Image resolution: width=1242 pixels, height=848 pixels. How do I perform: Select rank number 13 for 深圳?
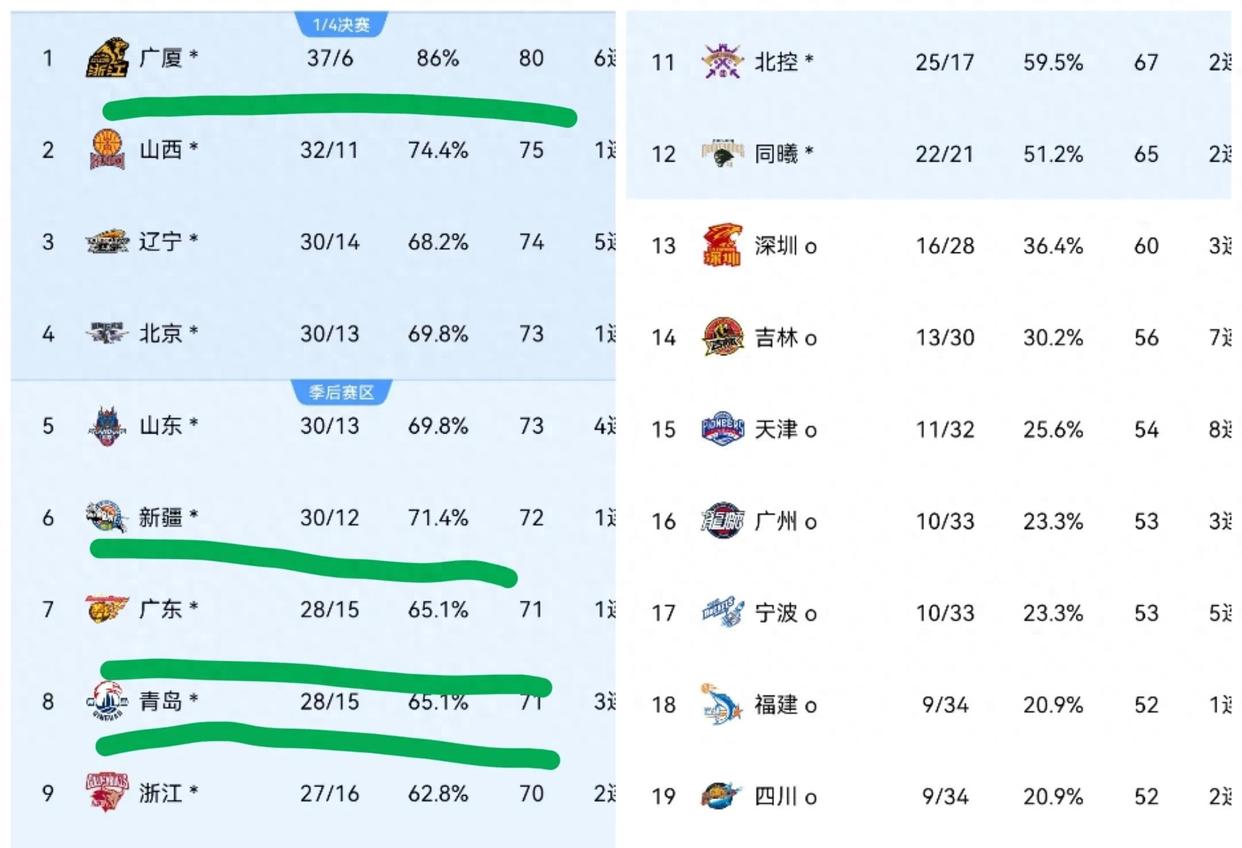tap(664, 246)
